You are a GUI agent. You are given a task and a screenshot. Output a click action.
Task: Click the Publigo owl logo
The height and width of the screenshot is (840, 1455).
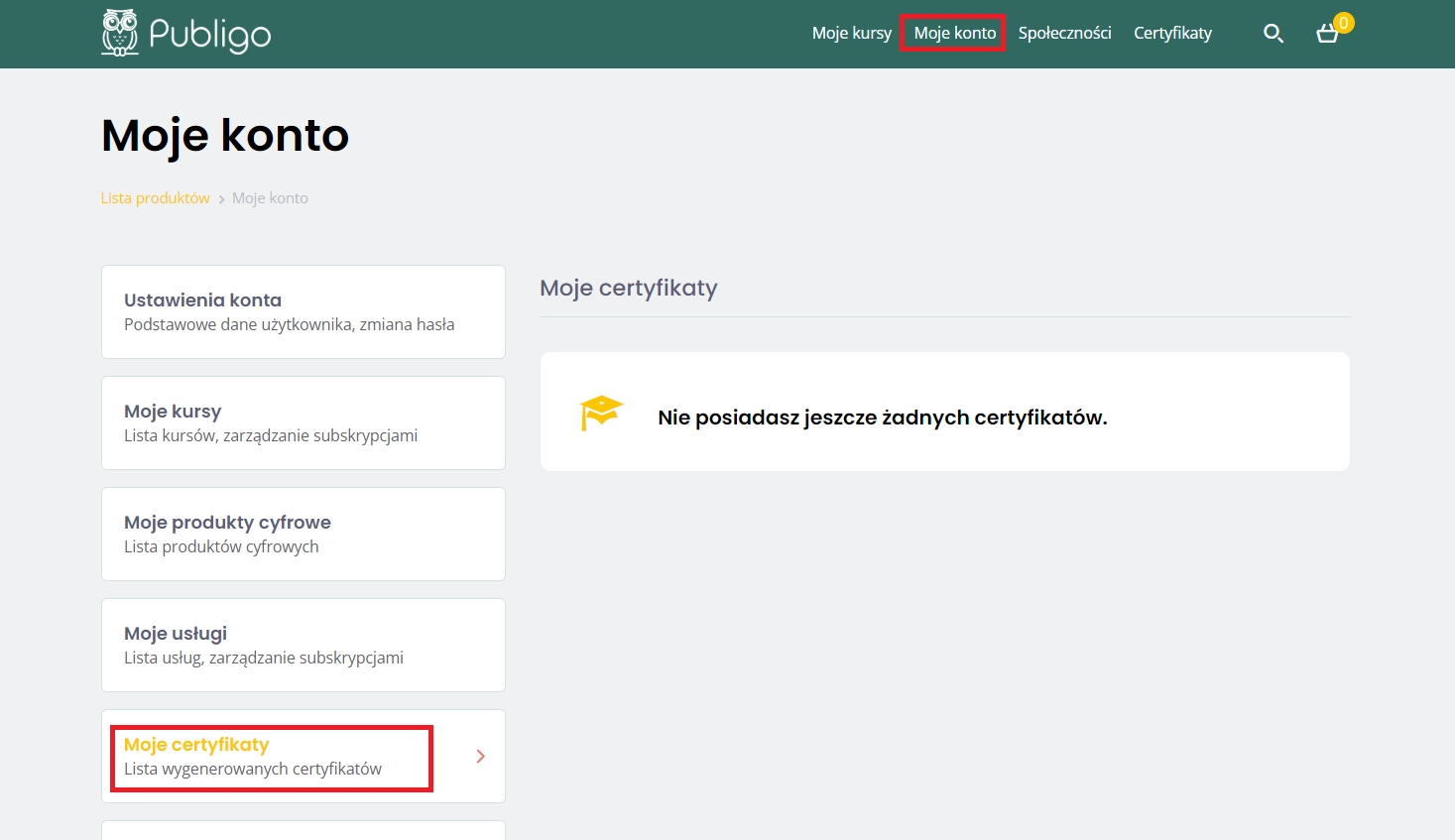click(185, 33)
